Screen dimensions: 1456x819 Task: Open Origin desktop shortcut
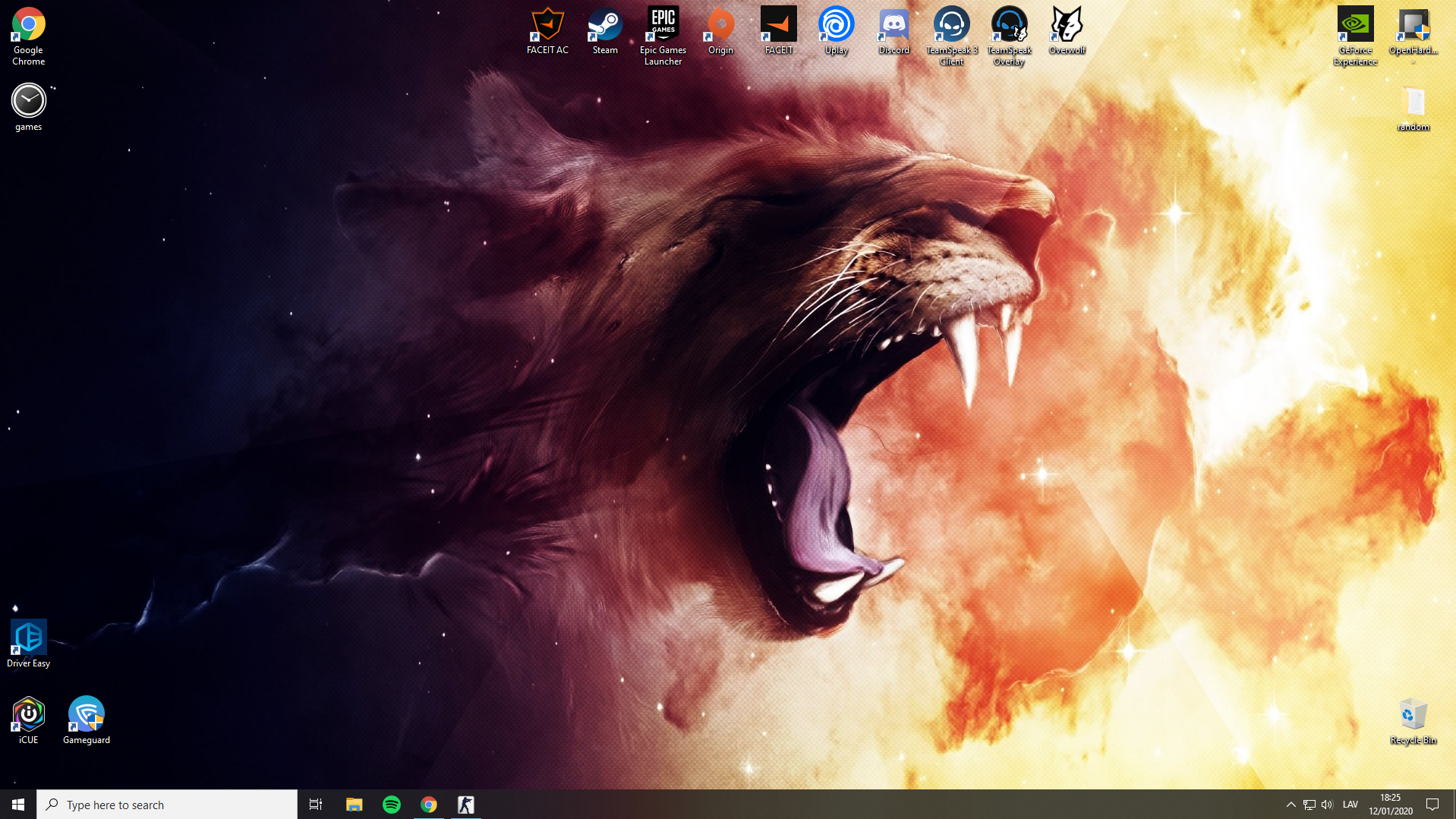pyautogui.click(x=720, y=30)
